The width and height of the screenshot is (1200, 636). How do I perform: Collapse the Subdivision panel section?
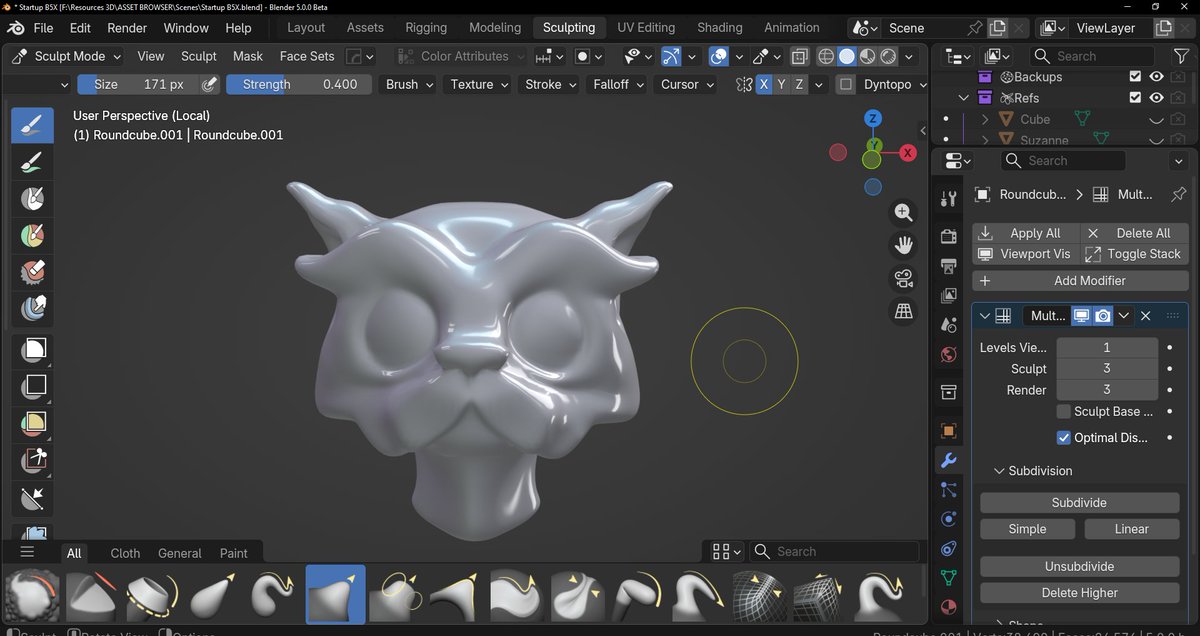coord(999,470)
